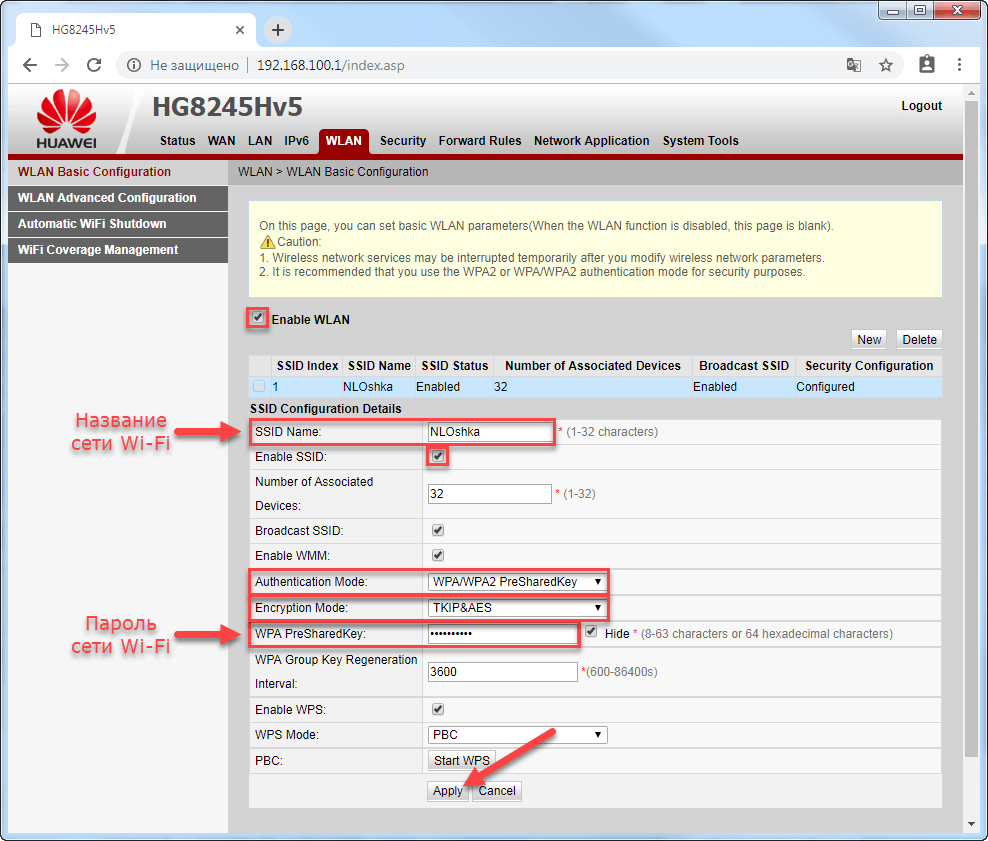Reload the page with the refresh icon
Screen dimensions: 988x841
tap(94, 65)
